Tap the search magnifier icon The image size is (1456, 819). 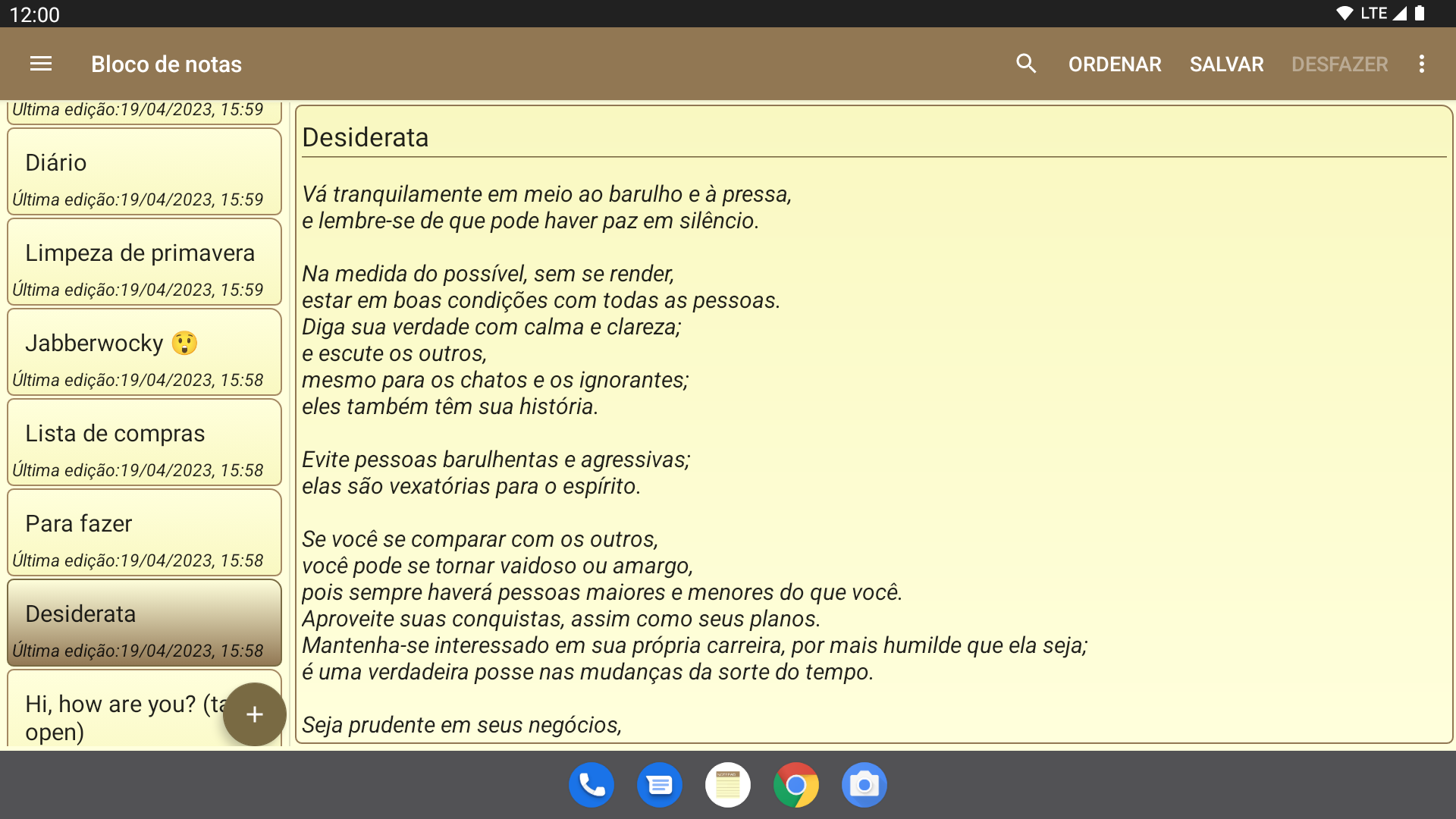tap(1026, 64)
